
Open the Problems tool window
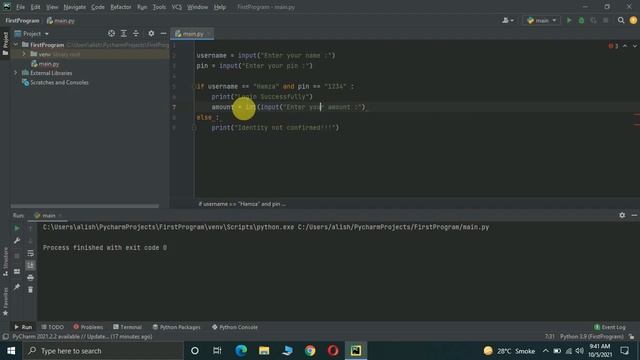88,327
